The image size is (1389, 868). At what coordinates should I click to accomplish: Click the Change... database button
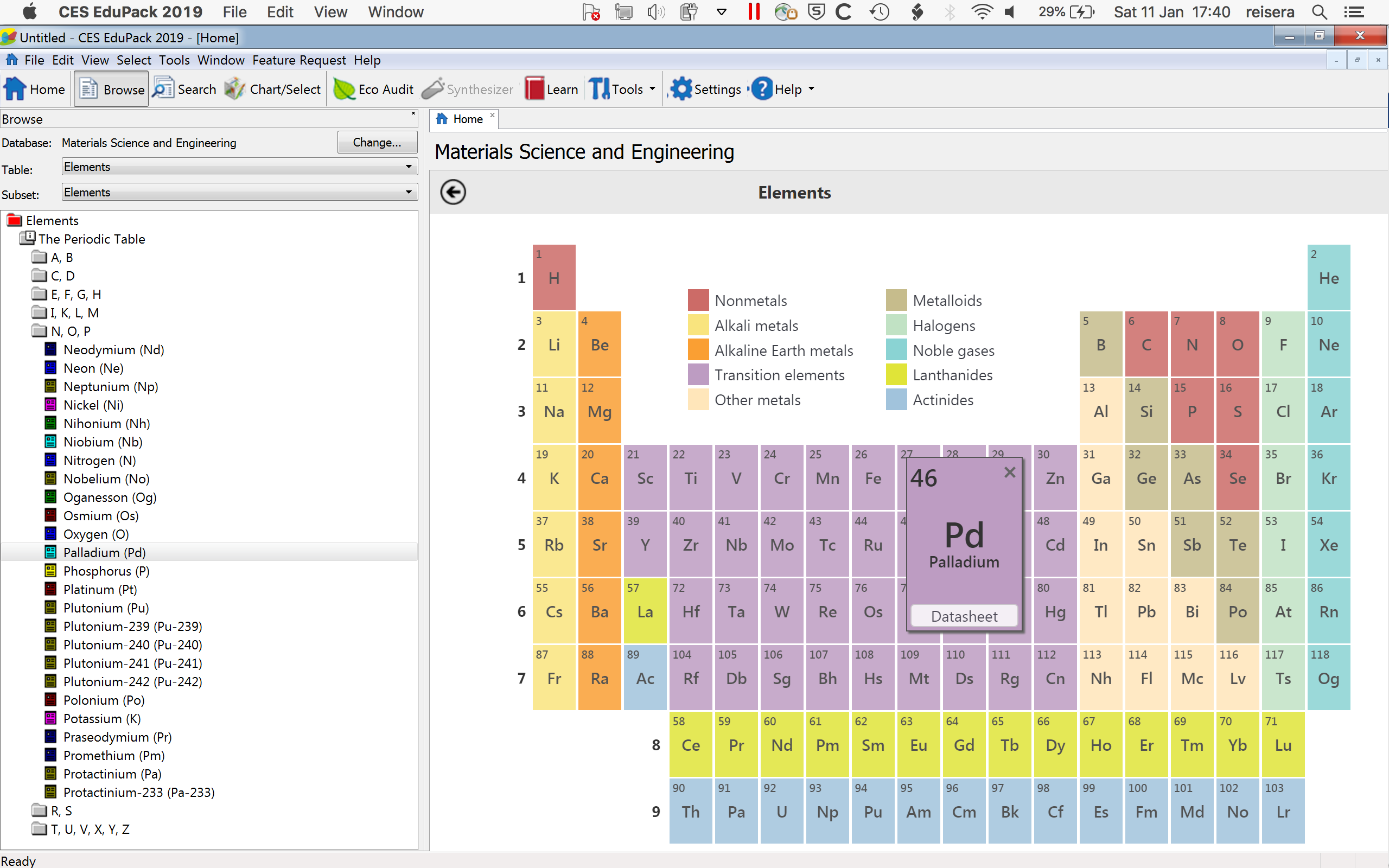coord(377,142)
